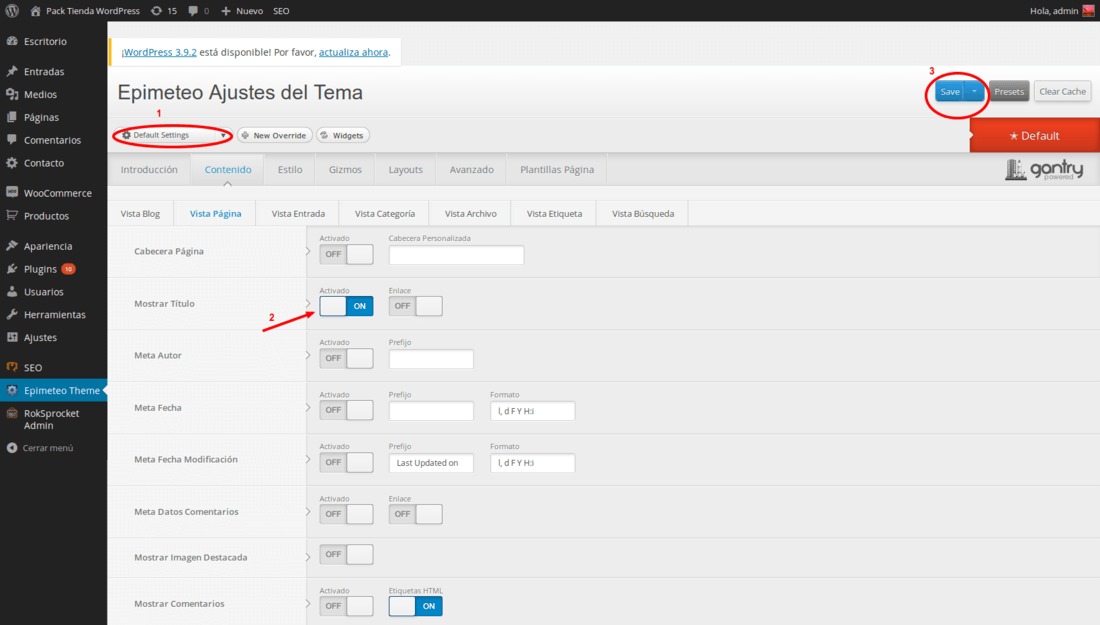
Task: Open Páginas pages icon
Action: [12, 117]
